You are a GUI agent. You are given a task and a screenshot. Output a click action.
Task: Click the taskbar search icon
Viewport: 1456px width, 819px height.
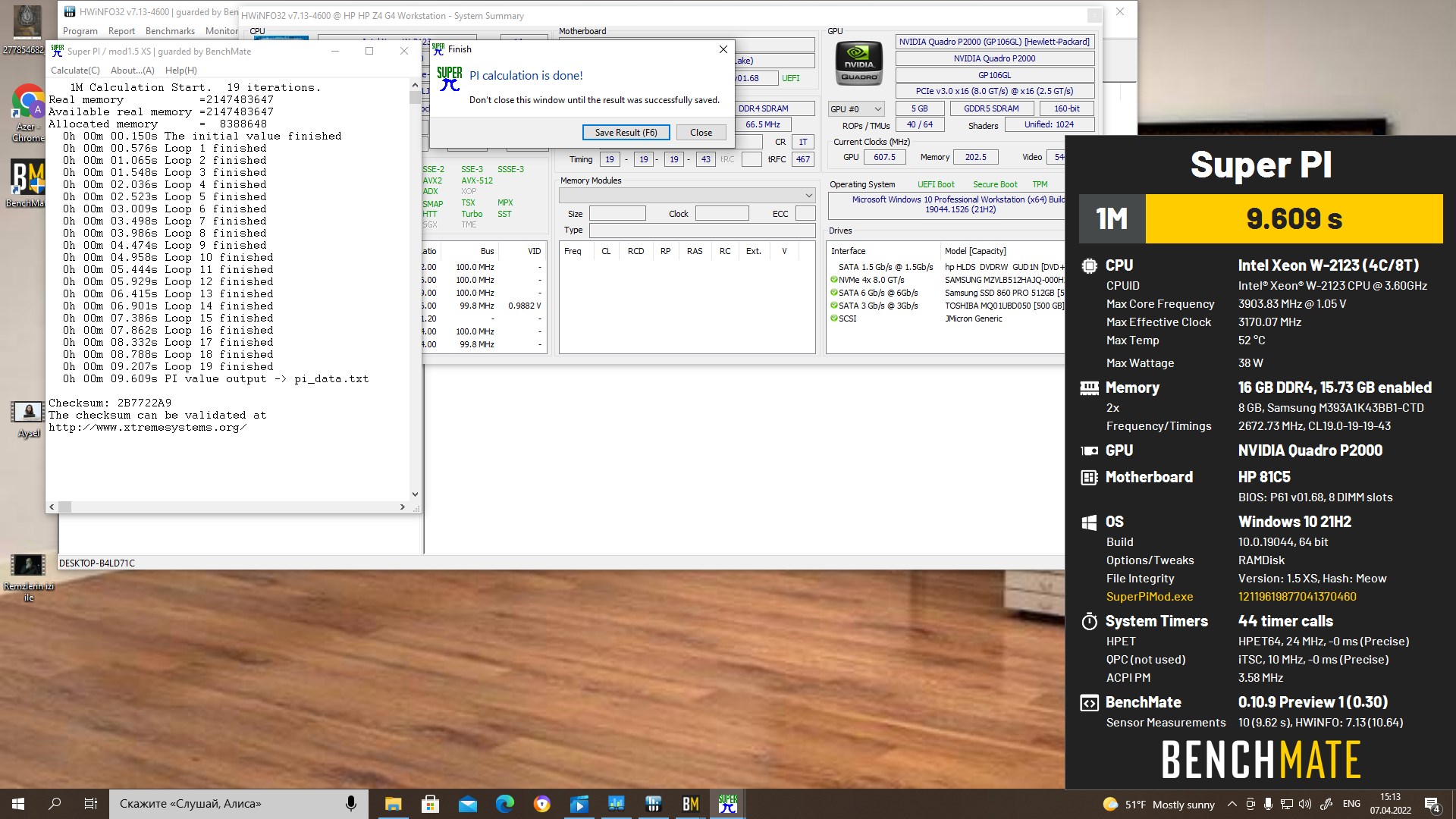point(55,804)
